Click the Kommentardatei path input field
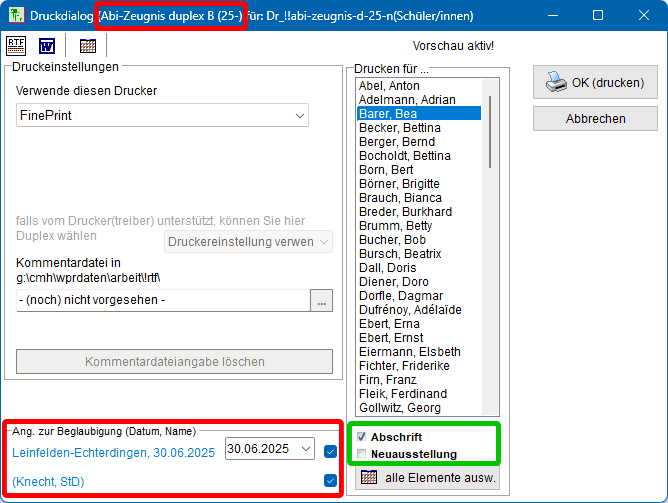The image size is (668, 503). [x=162, y=300]
